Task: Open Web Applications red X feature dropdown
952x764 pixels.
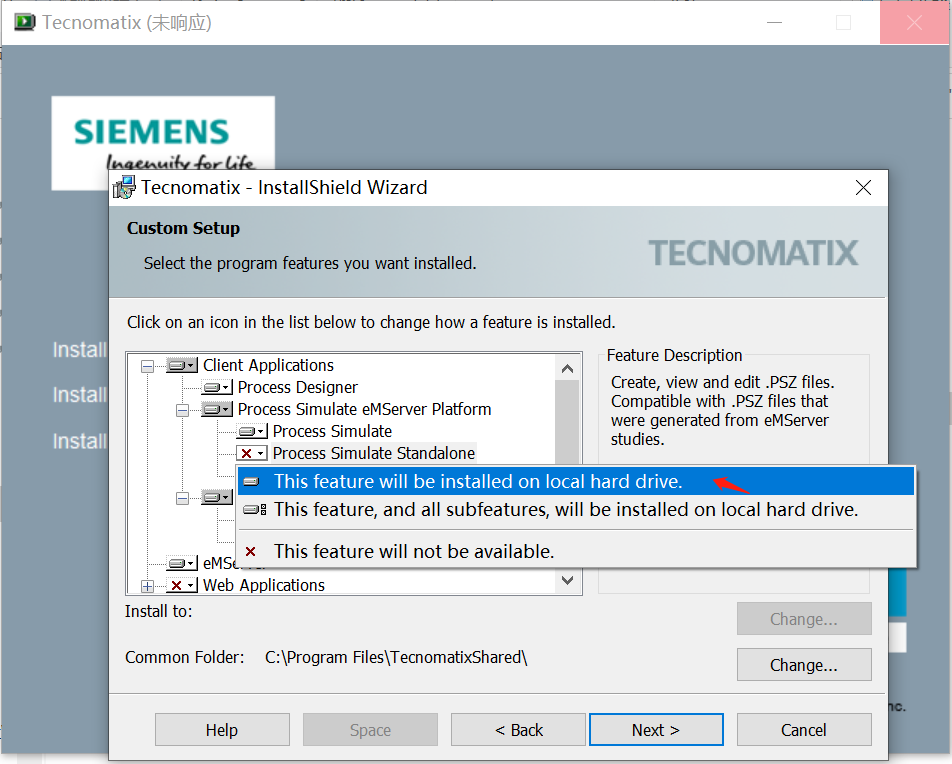Action: 182,585
